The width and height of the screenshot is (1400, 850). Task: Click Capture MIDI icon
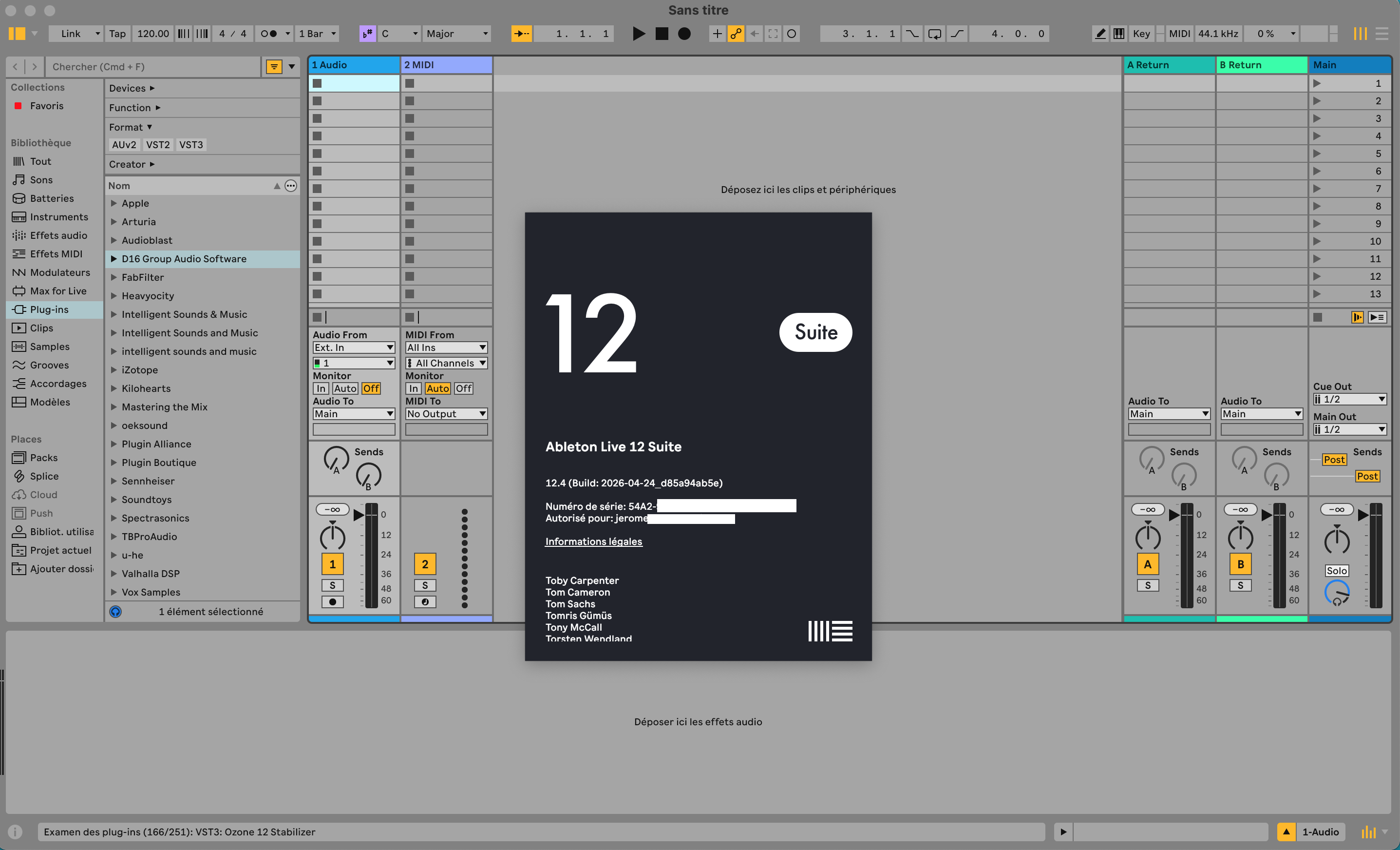(x=773, y=34)
